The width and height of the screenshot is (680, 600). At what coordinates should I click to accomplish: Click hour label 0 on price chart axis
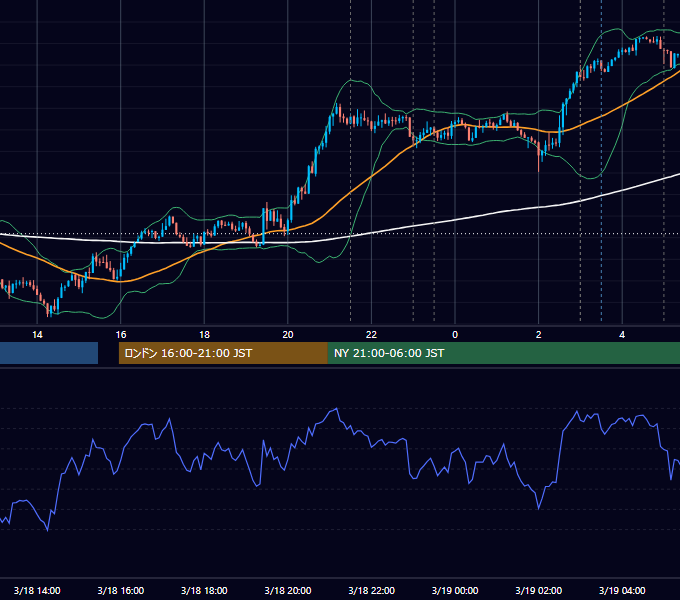[455, 334]
